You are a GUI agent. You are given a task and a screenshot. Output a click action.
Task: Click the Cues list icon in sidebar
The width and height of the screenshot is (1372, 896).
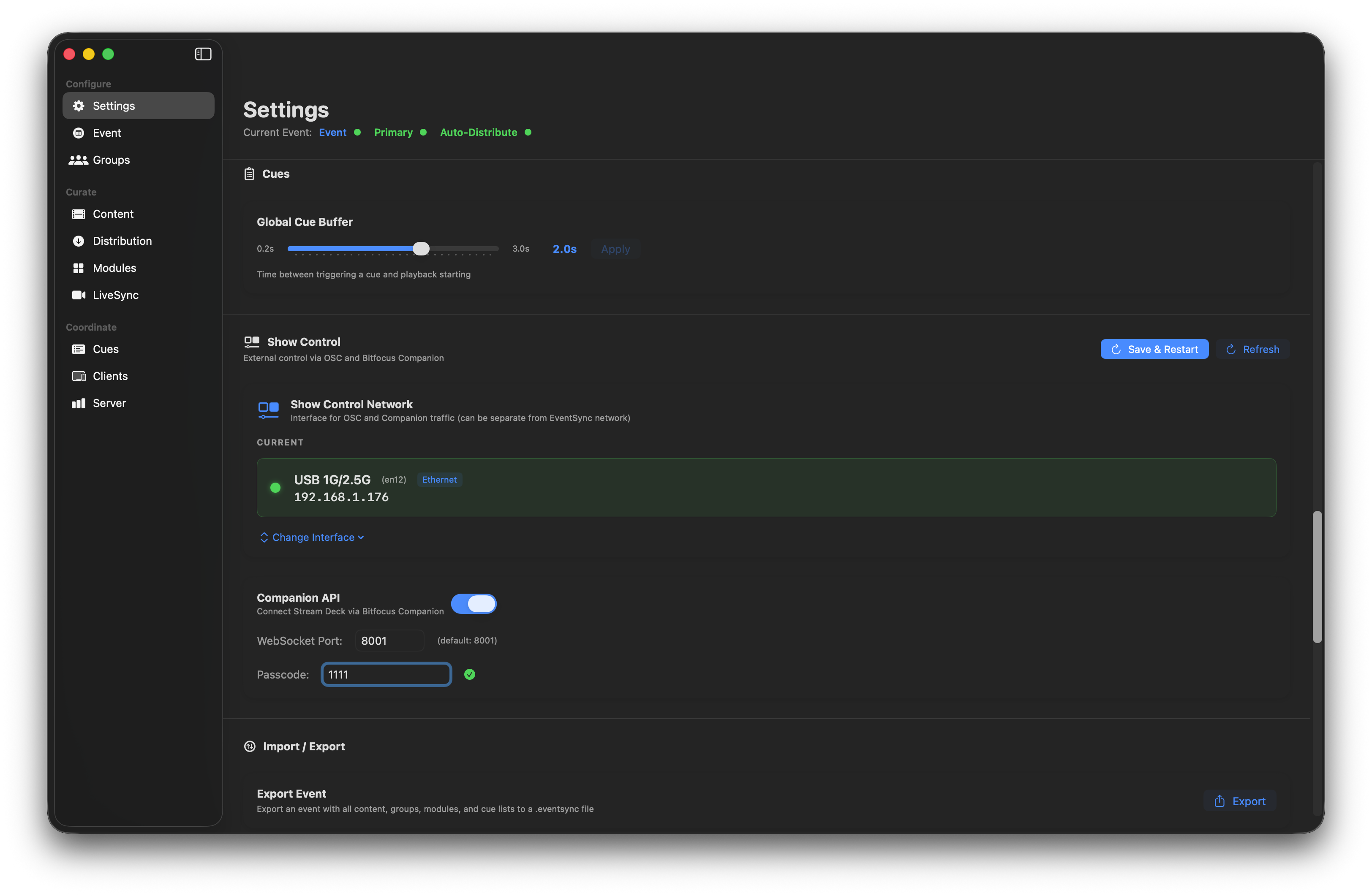click(x=79, y=349)
